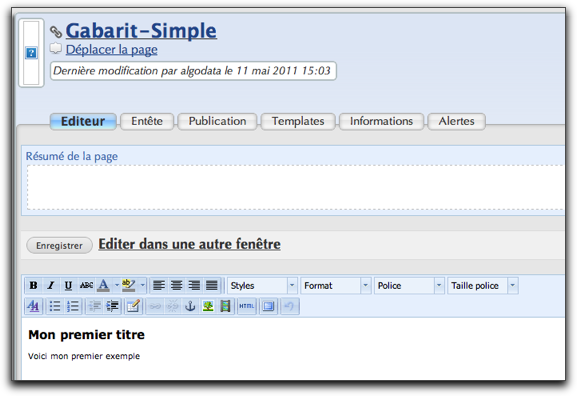Open the Publication tab
The height and width of the screenshot is (396, 577).
click(217, 121)
